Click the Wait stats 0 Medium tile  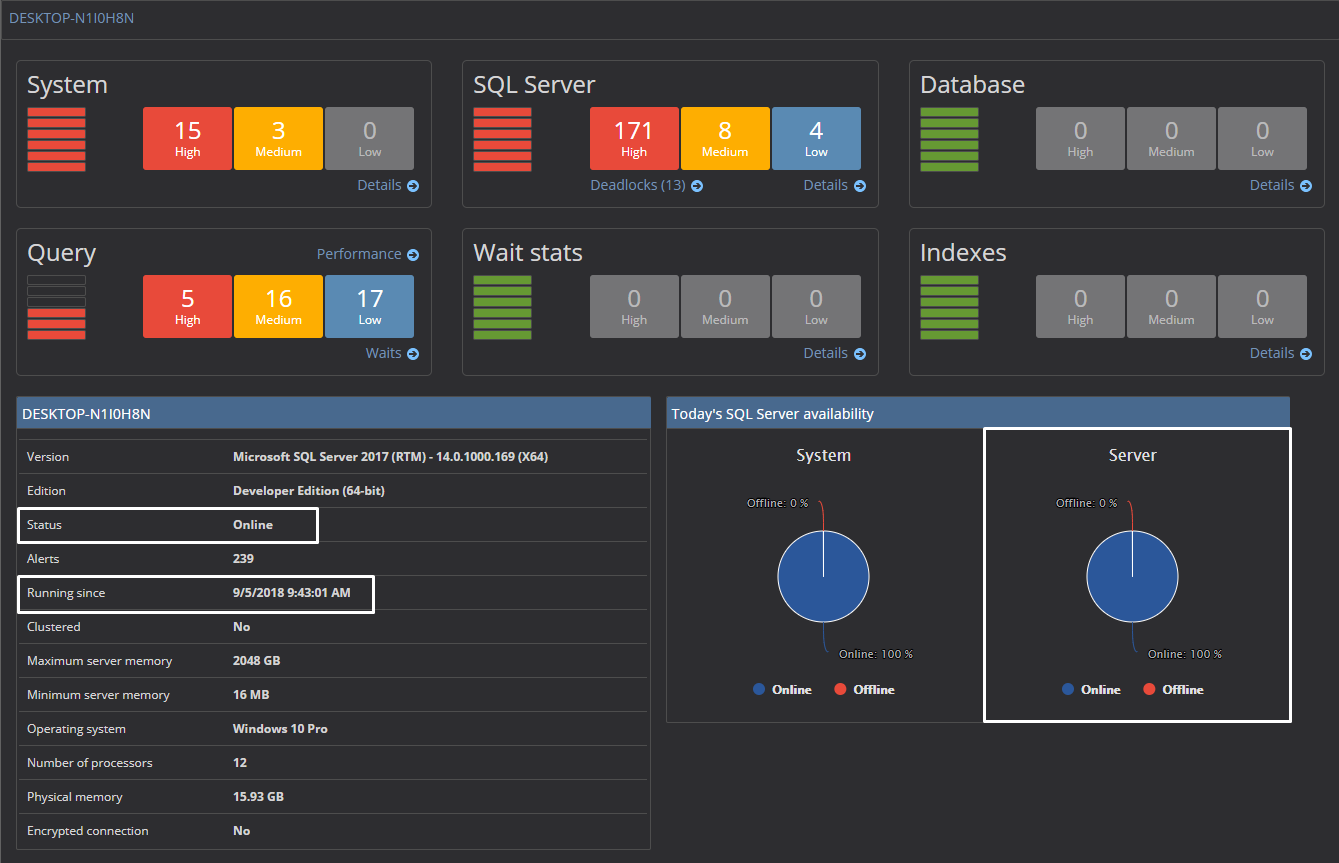click(725, 306)
